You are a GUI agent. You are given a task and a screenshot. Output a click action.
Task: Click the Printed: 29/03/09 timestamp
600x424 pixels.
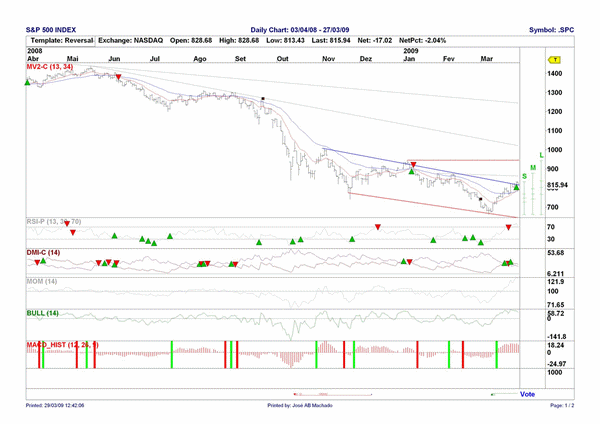pos(55,405)
